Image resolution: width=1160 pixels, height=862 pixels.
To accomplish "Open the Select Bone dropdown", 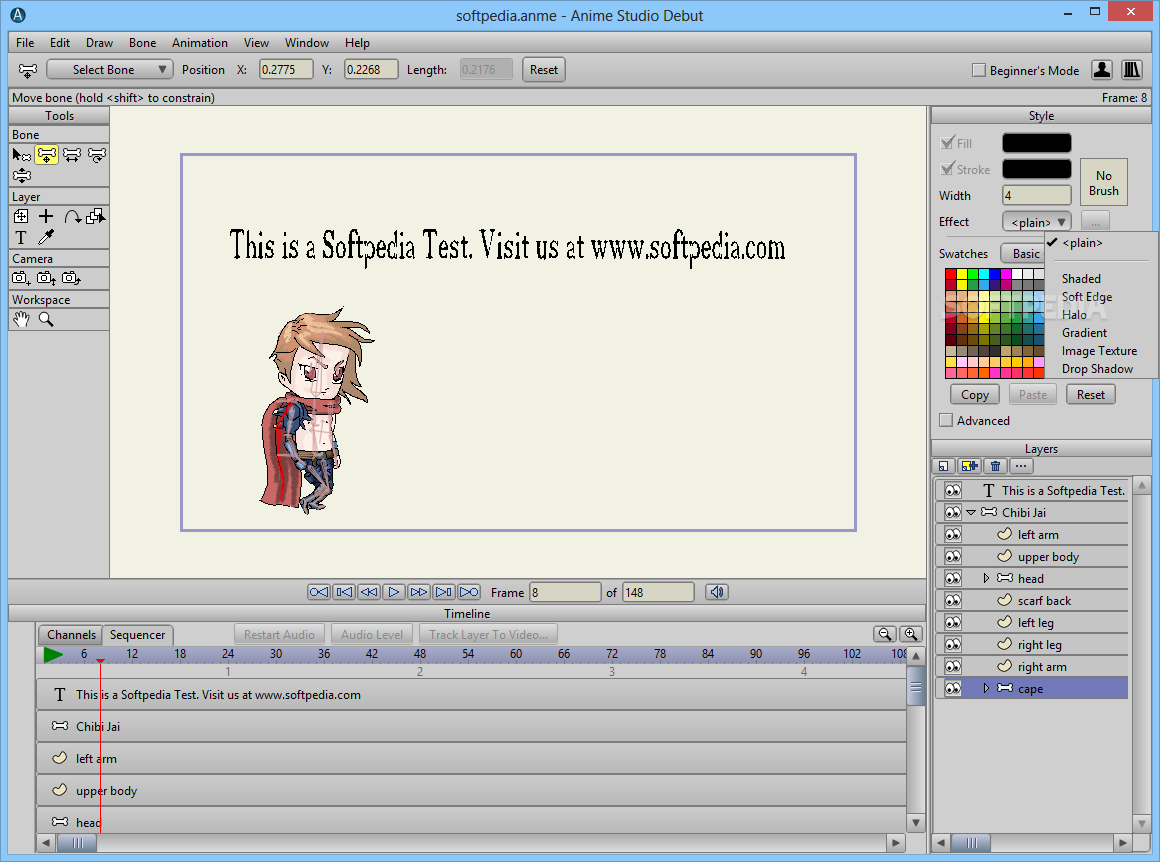I will click(109, 70).
